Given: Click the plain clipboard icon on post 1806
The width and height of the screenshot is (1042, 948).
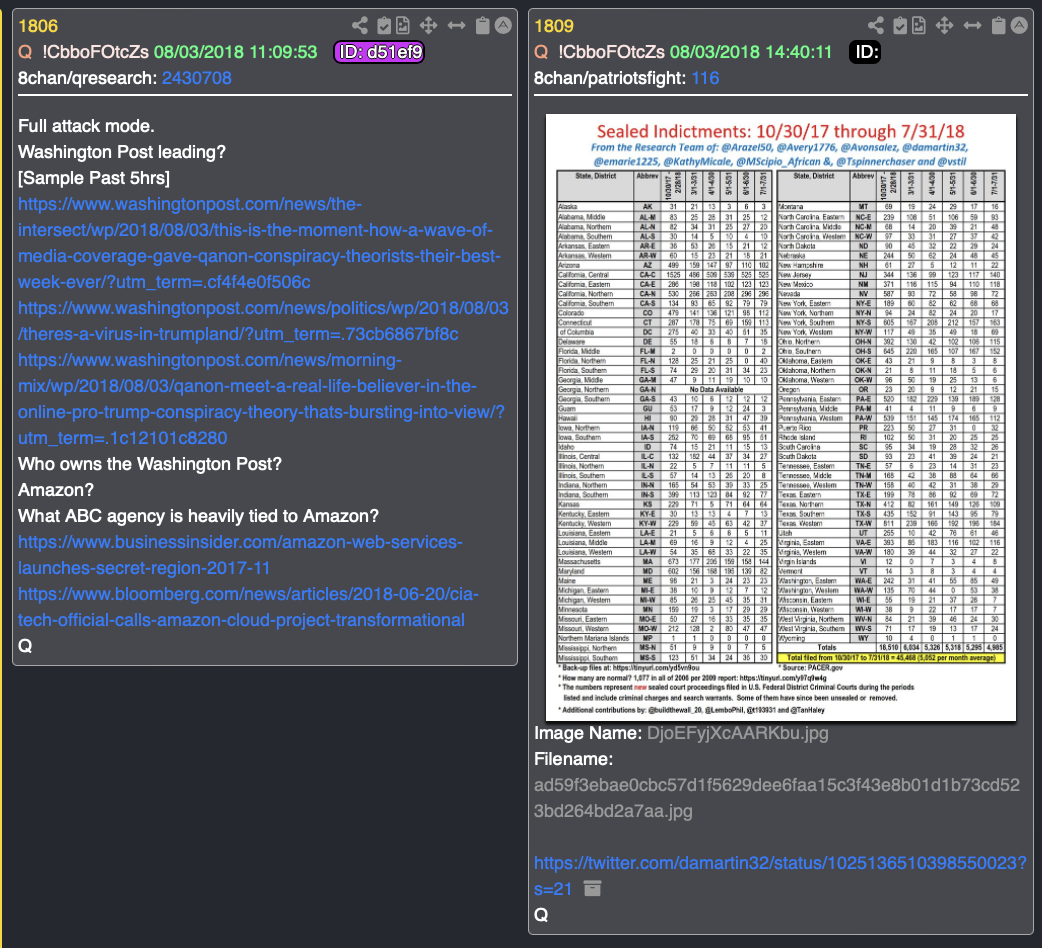Looking at the screenshot, I should (x=483, y=26).
